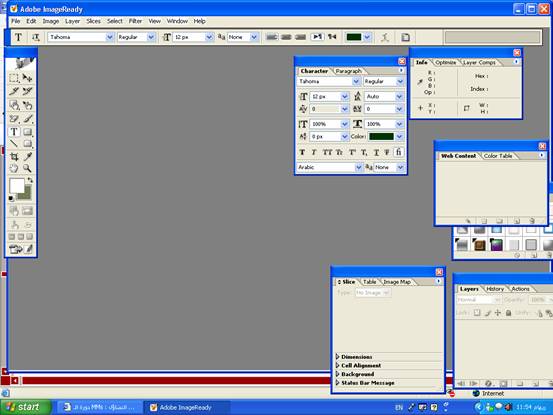Toggle Faux Italic in Character palette
Viewport: 553px width, 415px height.
click(314, 152)
